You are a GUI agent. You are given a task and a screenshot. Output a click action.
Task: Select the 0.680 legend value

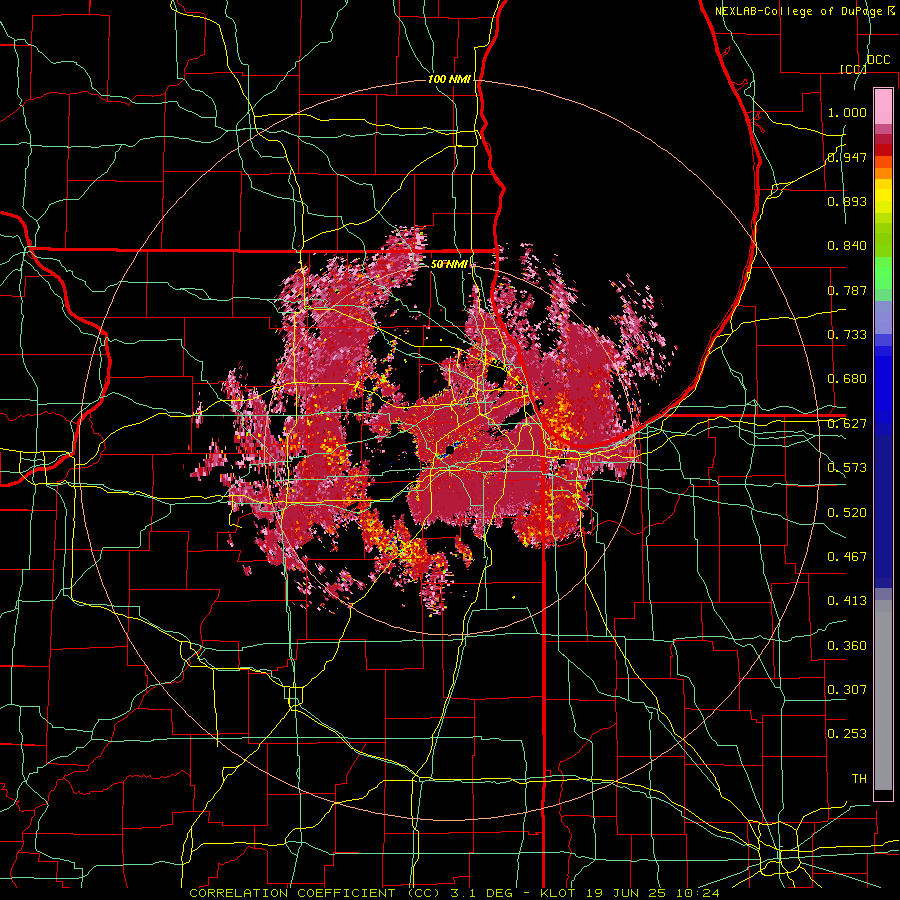coord(847,379)
